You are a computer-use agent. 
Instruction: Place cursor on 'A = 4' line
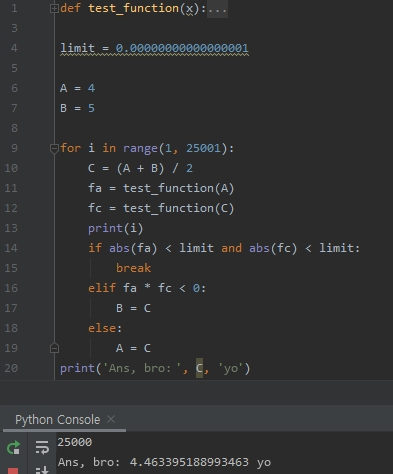77,88
